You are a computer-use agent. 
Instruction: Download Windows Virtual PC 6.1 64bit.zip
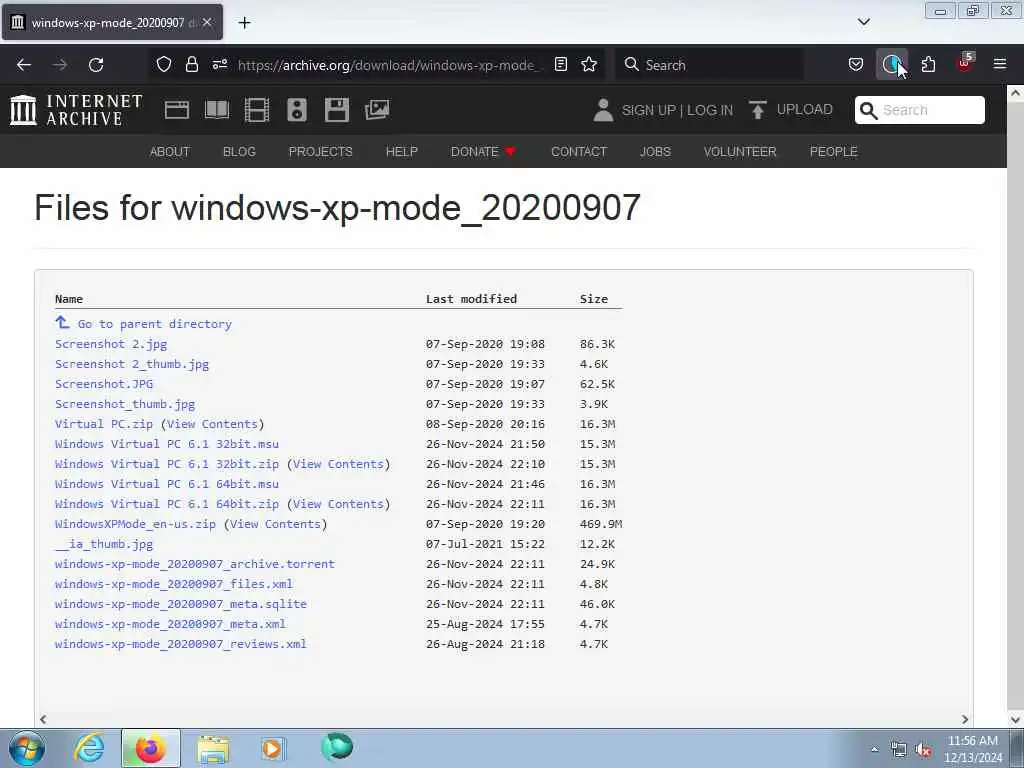click(x=167, y=504)
